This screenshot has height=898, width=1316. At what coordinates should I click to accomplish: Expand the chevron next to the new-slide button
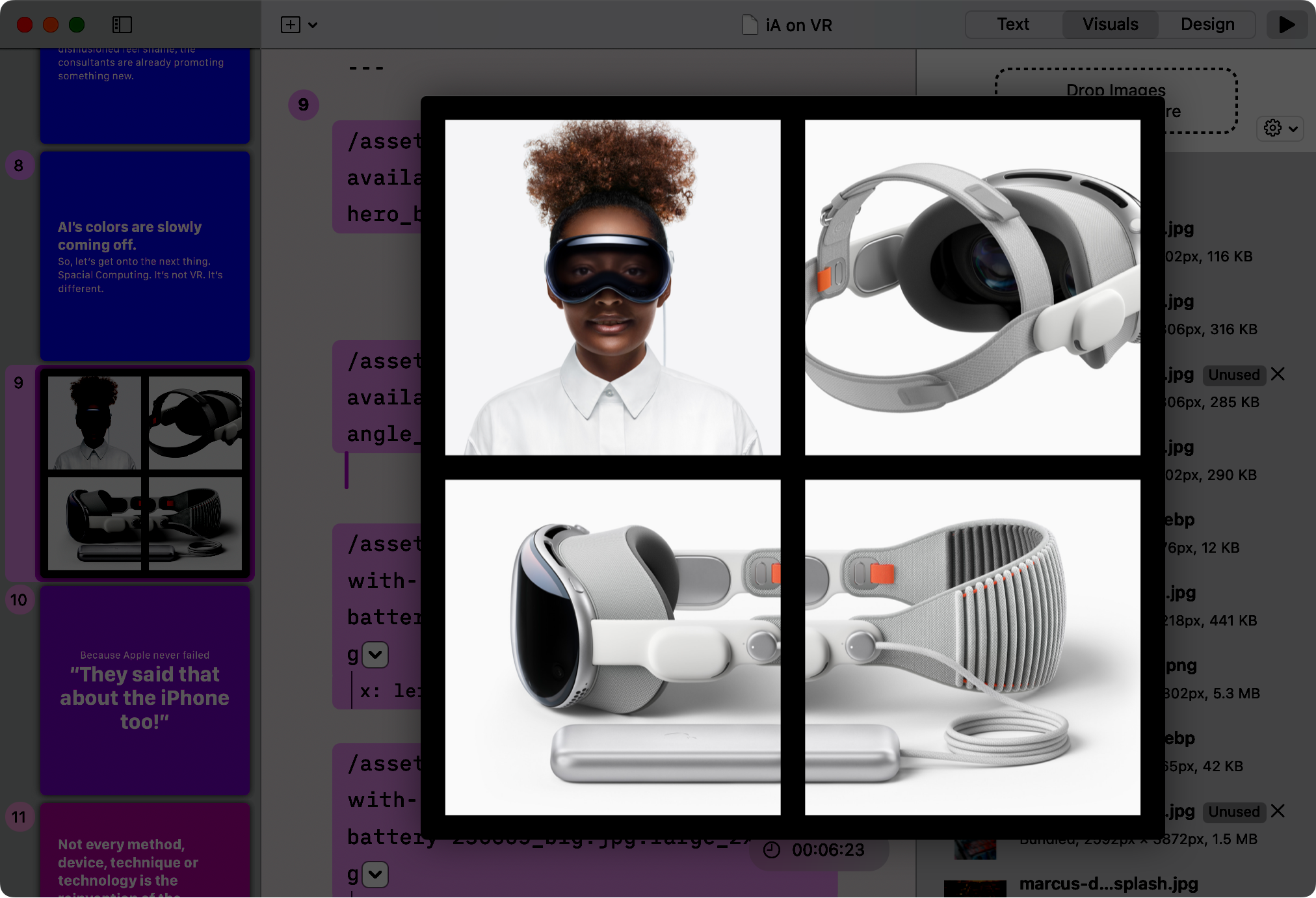(313, 25)
